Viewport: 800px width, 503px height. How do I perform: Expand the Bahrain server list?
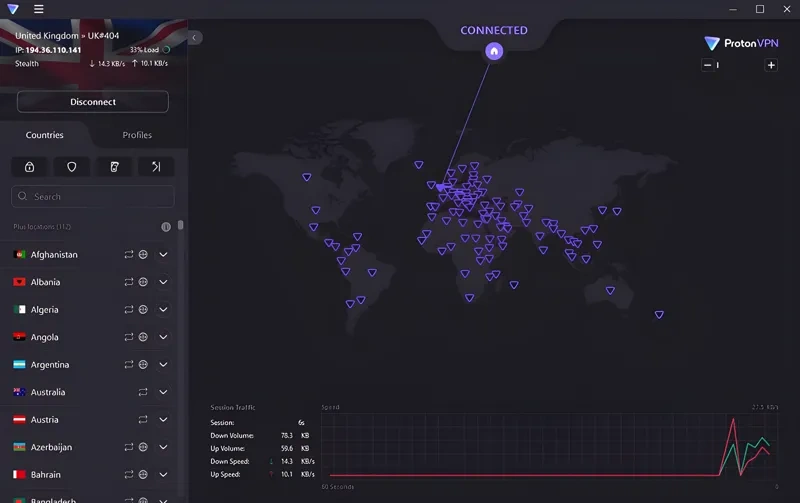coord(163,475)
